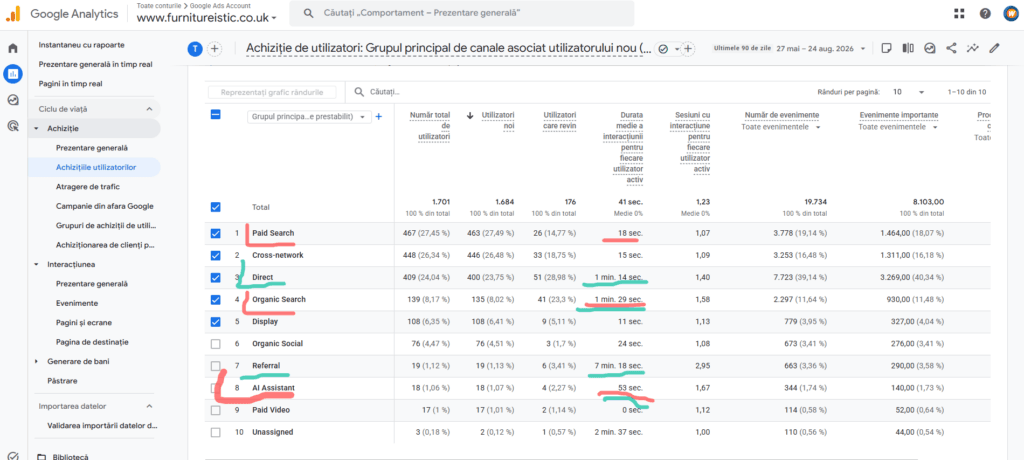Uncheck the Cross-network row checkbox
Viewport: 1024px width, 460px height.
tap(216, 255)
